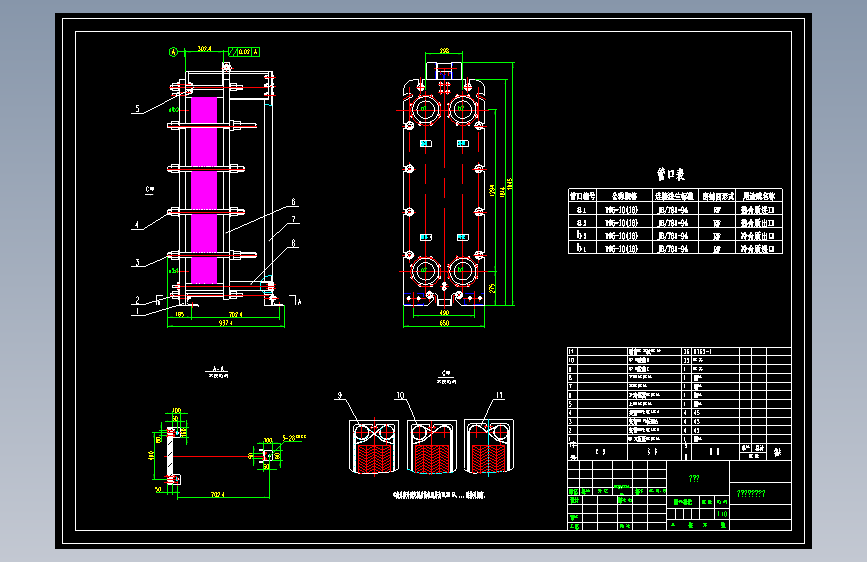The height and width of the screenshot is (562, 867).
Task: Select the 702.4 dimension in A-A section
Action: point(218,495)
